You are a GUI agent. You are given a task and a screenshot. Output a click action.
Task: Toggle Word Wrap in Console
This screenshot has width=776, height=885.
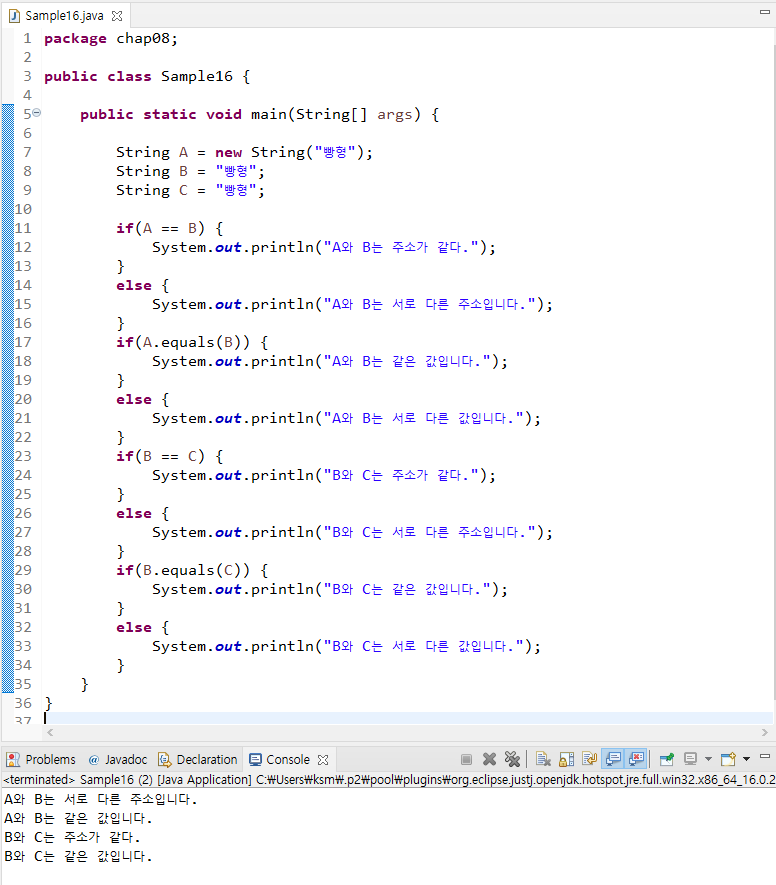coord(589,759)
